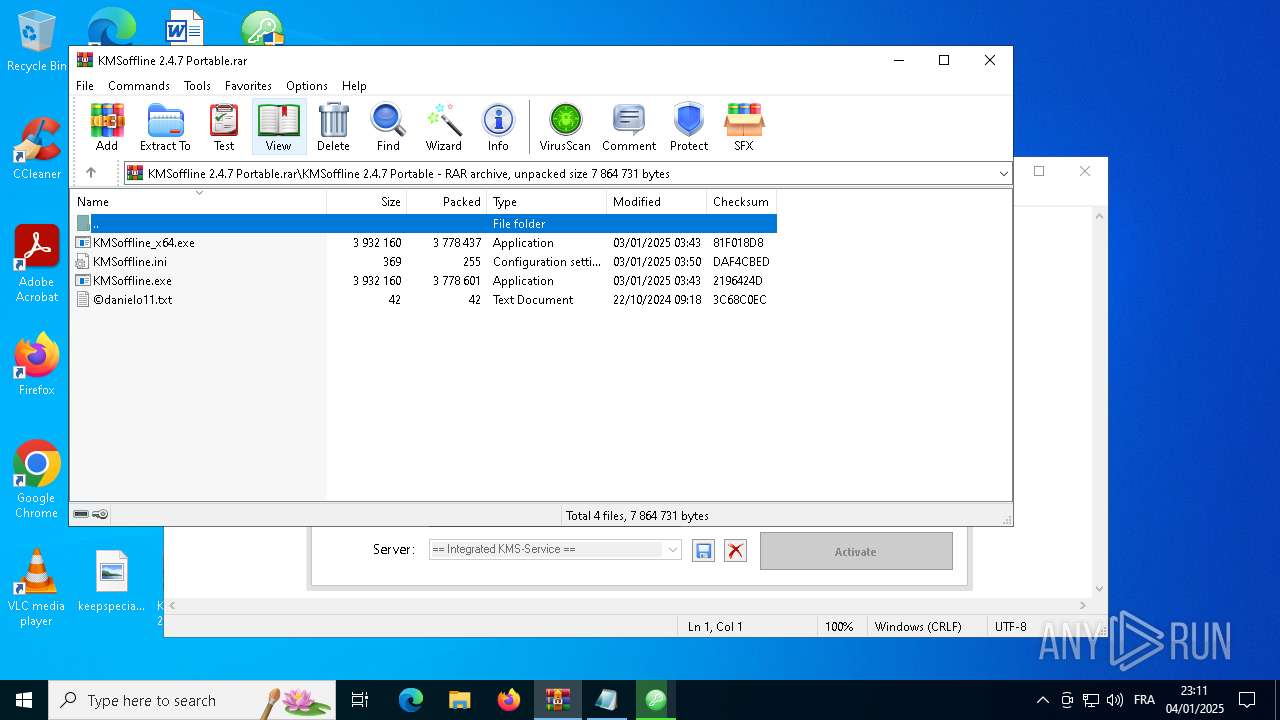Click Ln 1, Col 1 in Notepad status bar
Screen dimensions: 1280x720
coord(715,627)
